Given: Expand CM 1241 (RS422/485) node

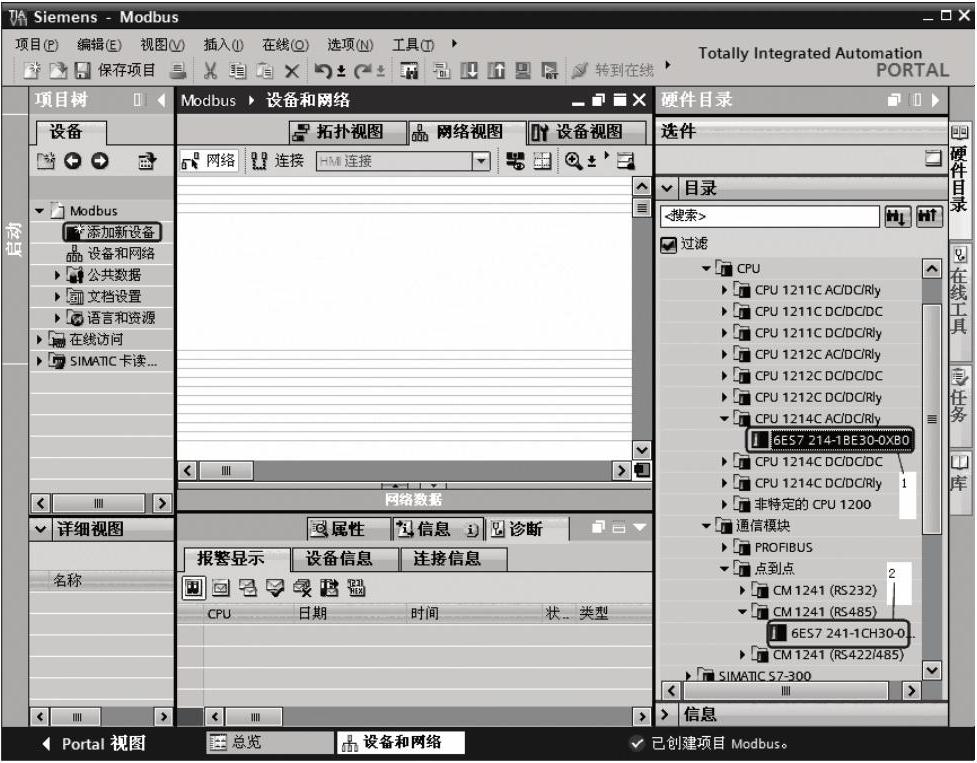Looking at the screenshot, I should click(742, 655).
